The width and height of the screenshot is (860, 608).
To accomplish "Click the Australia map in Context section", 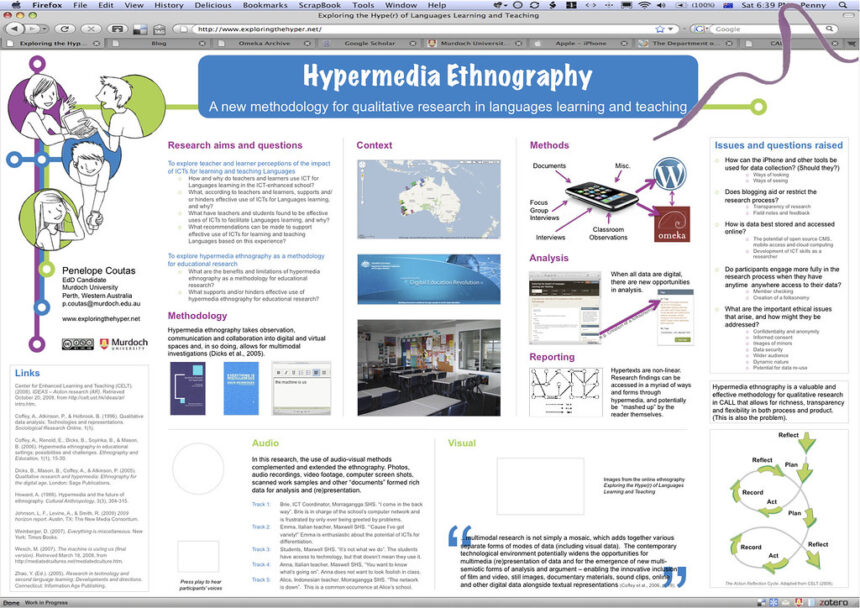I will pos(429,200).
